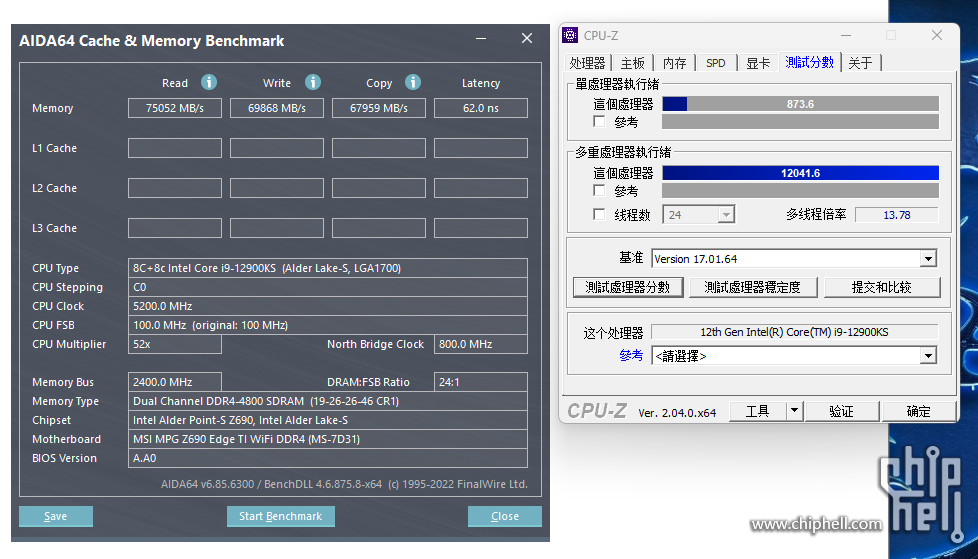
Task: Expand the 工具 tools arrow menu
Action: [794, 411]
